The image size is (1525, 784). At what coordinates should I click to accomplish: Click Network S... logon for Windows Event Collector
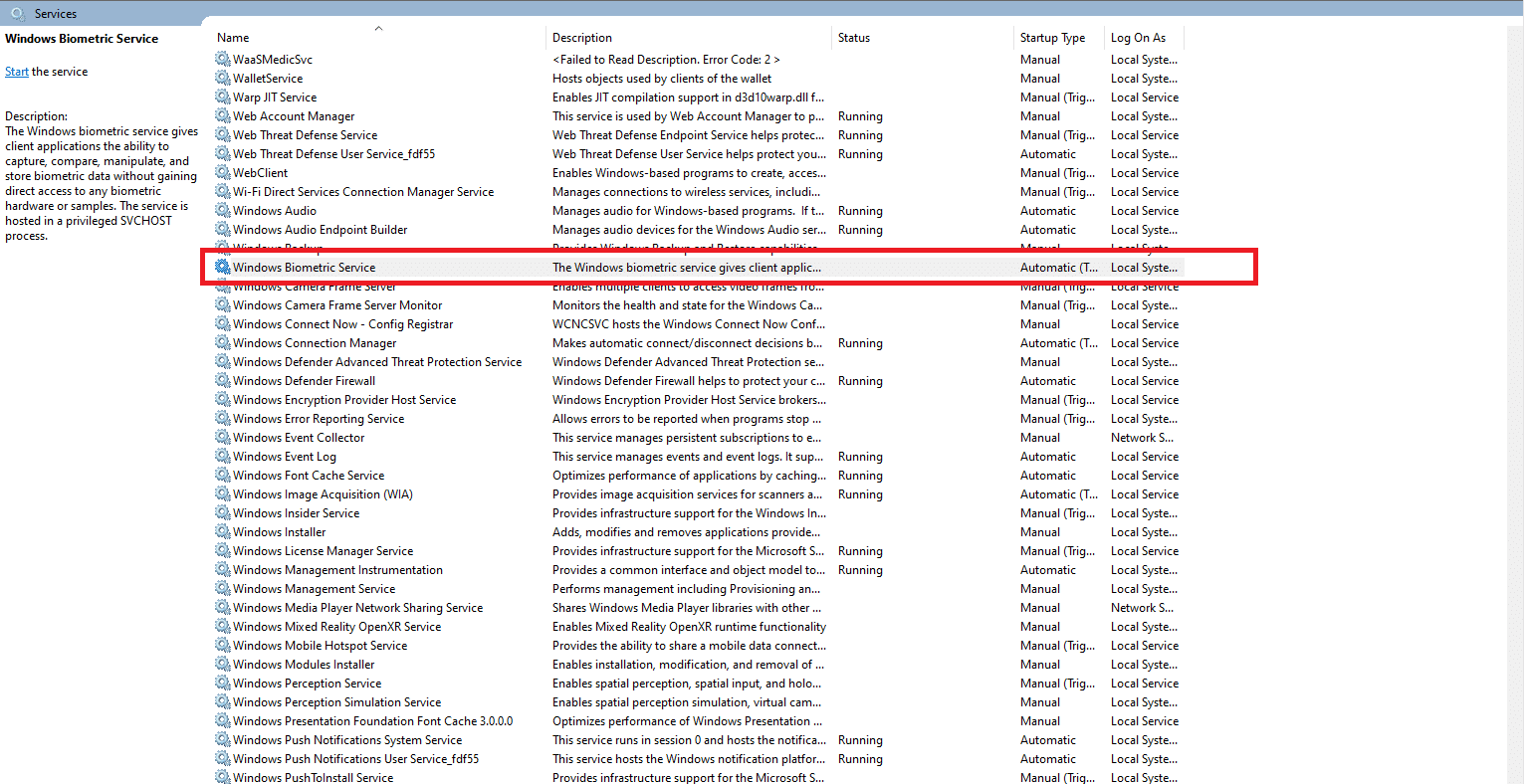pos(1142,438)
